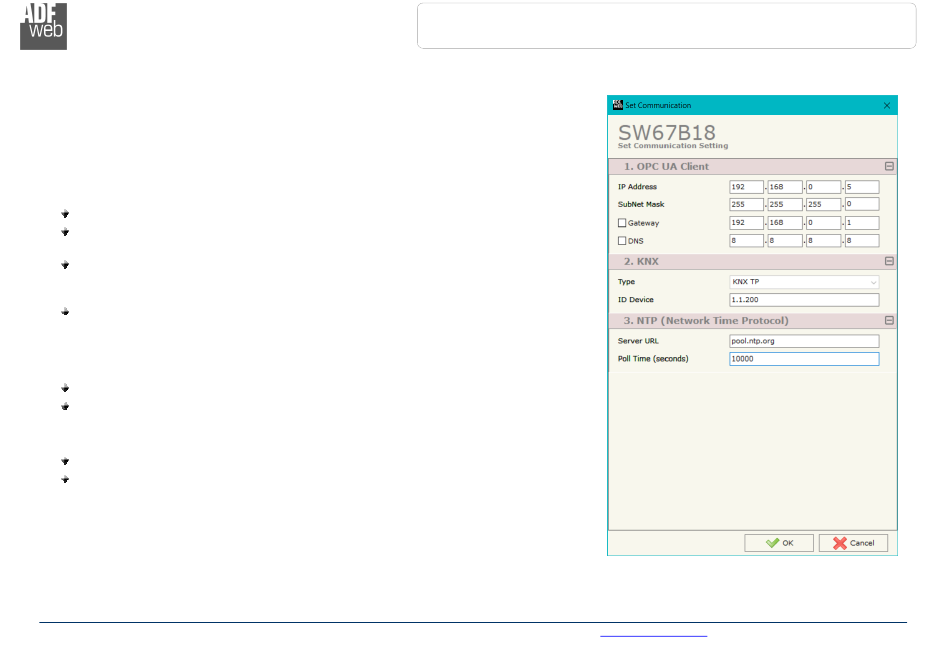Edit DNS third octet field
Image resolution: width=950 pixels, height=654 pixels.
click(823, 241)
